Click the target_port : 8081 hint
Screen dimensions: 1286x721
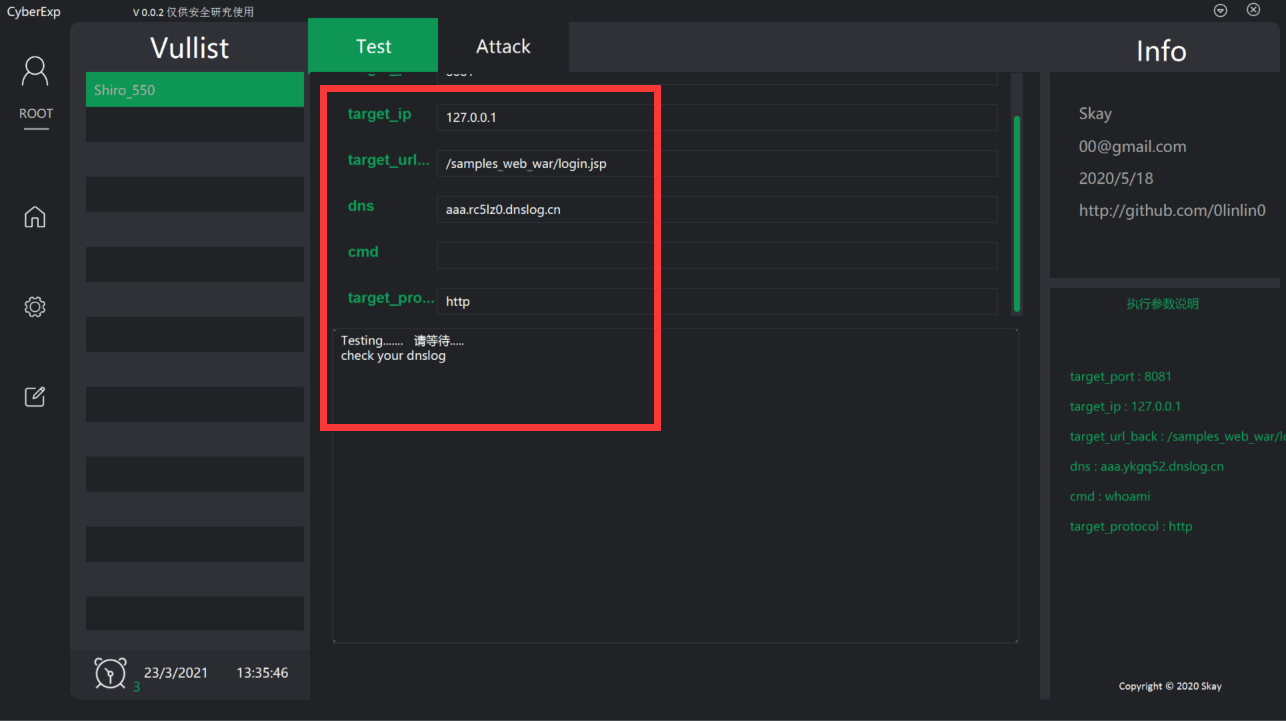[x=1120, y=377]
